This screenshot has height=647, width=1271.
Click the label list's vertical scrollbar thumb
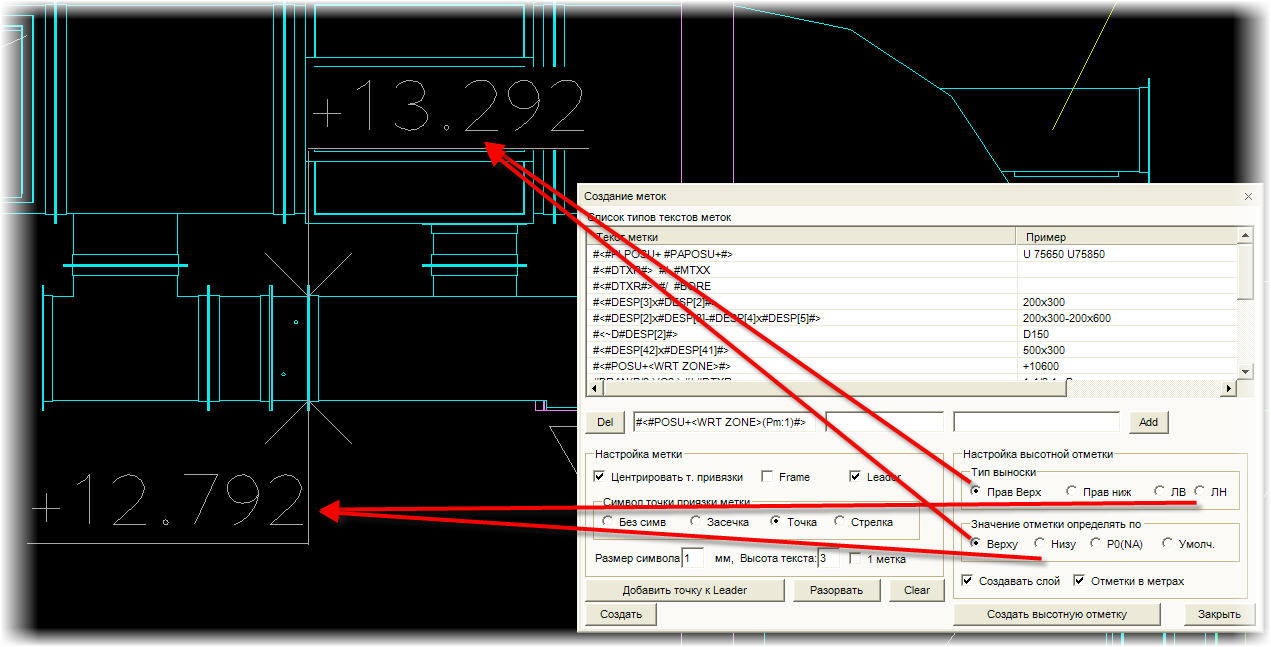(x=1245, y=272)
